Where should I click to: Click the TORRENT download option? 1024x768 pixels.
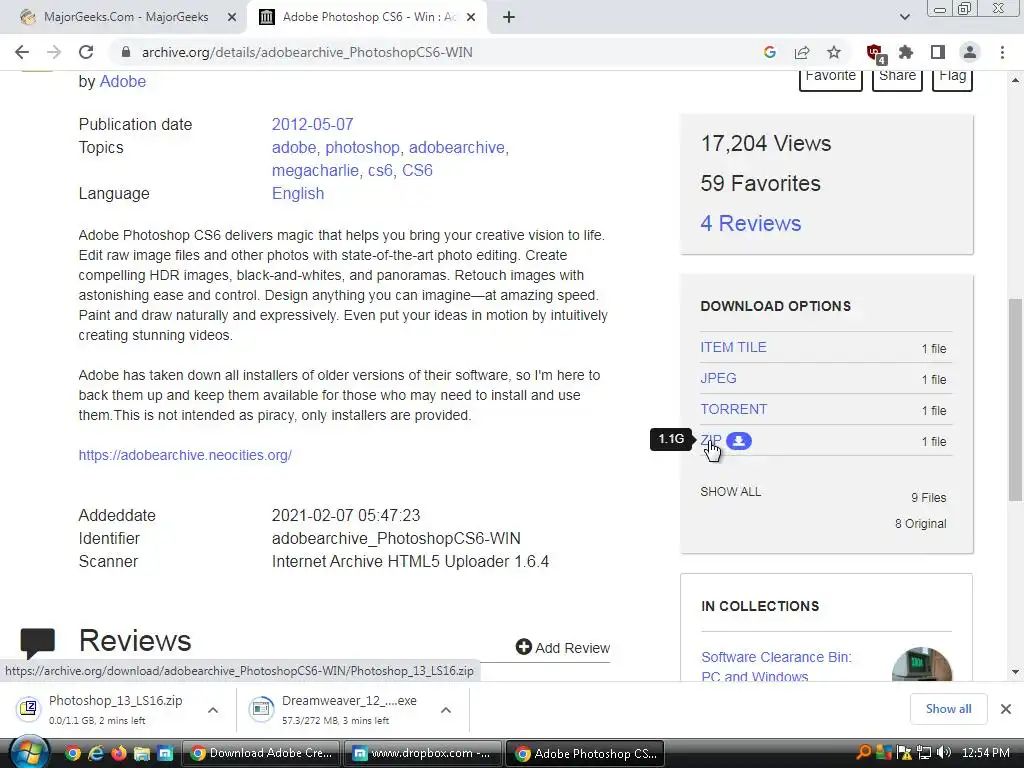coord(733,409)
